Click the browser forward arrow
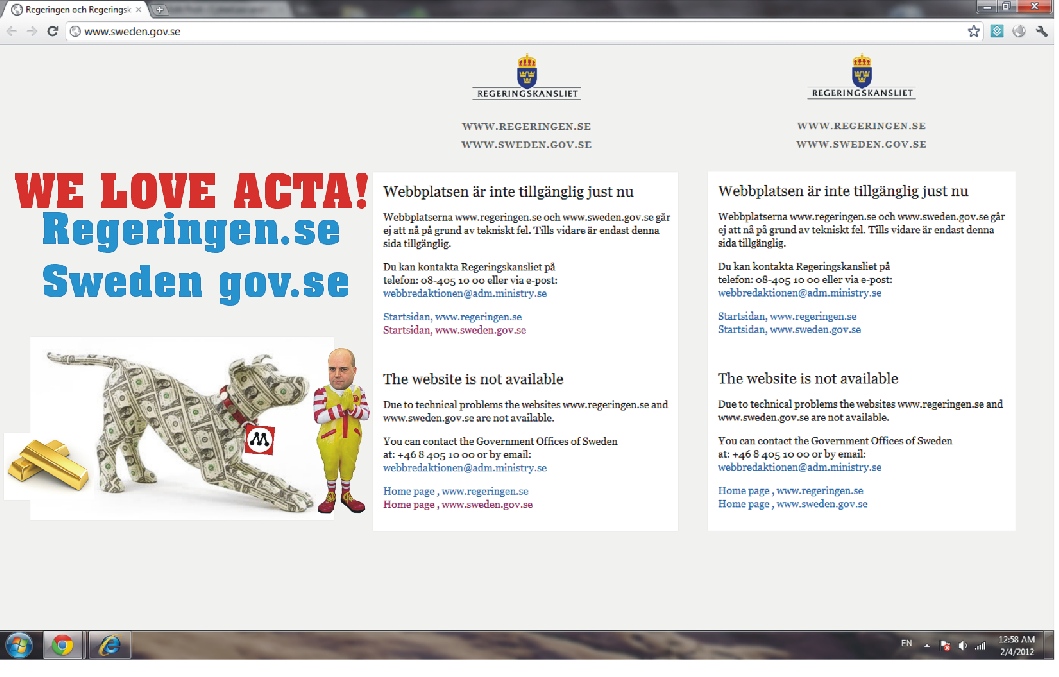 click(32, 31)
